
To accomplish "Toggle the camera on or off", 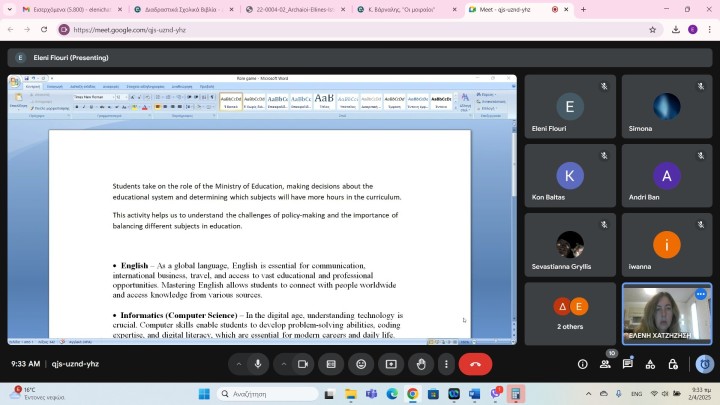I will click(303, 364).
